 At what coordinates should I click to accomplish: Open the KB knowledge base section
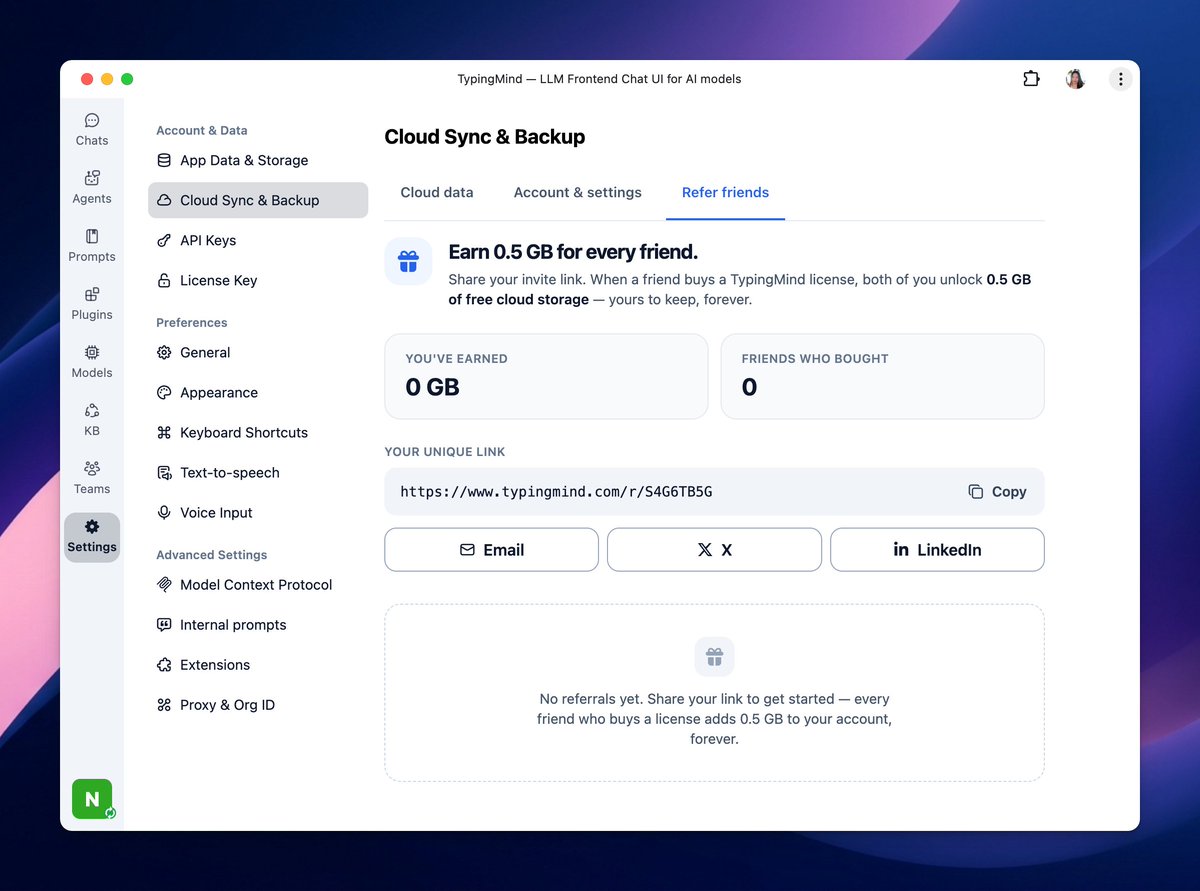point(92,420)
